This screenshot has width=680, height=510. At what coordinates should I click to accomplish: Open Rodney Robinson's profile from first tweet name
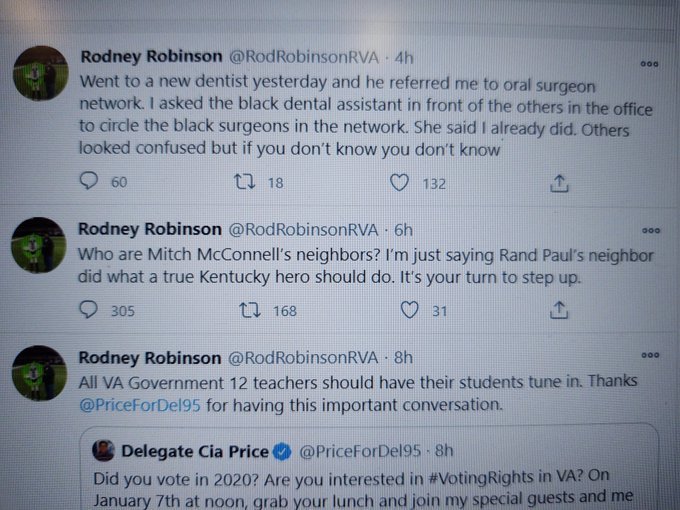(x=151, y=56)
